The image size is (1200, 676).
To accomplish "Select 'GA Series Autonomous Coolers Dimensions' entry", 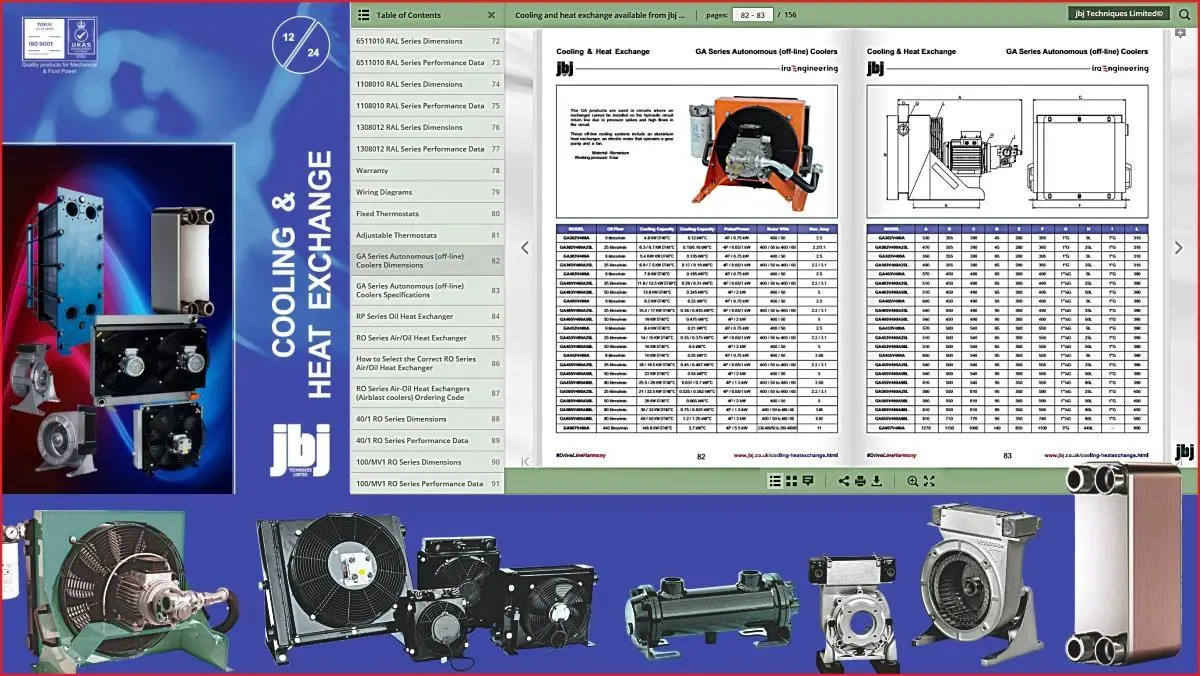I will (427, 260).
